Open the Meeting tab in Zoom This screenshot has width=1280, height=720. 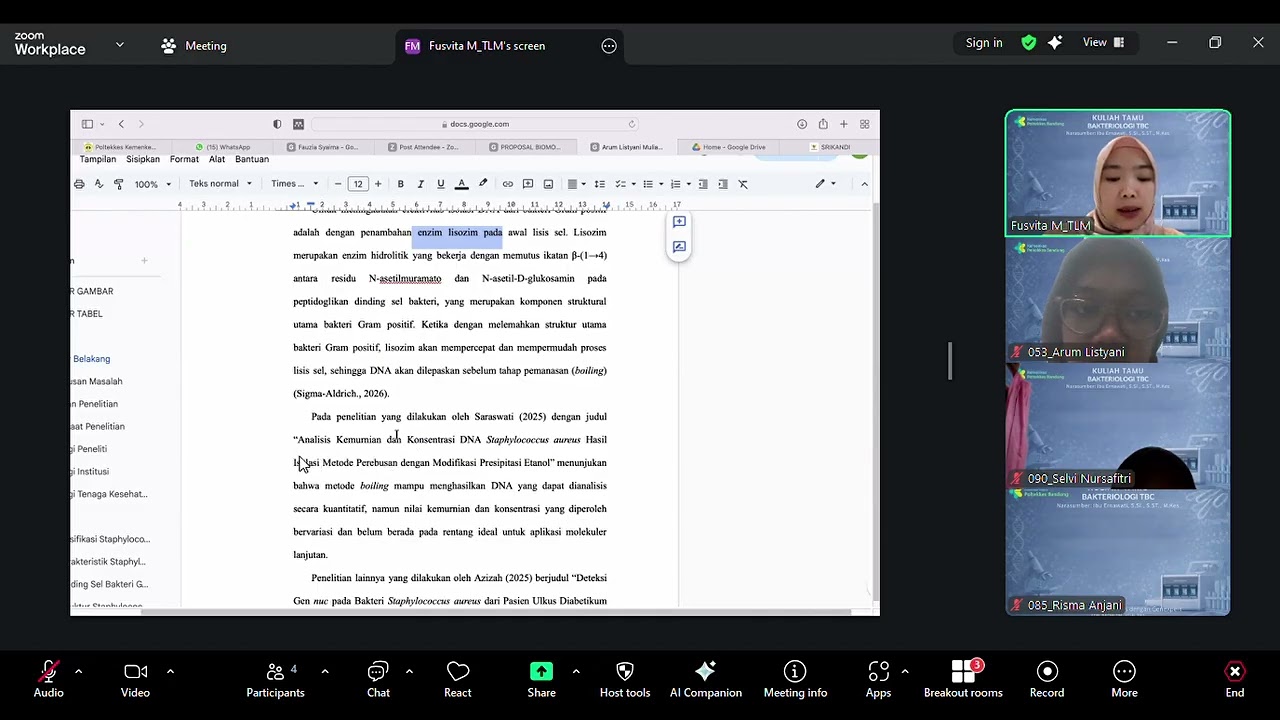pyautogui.click(x=194, y=46)
